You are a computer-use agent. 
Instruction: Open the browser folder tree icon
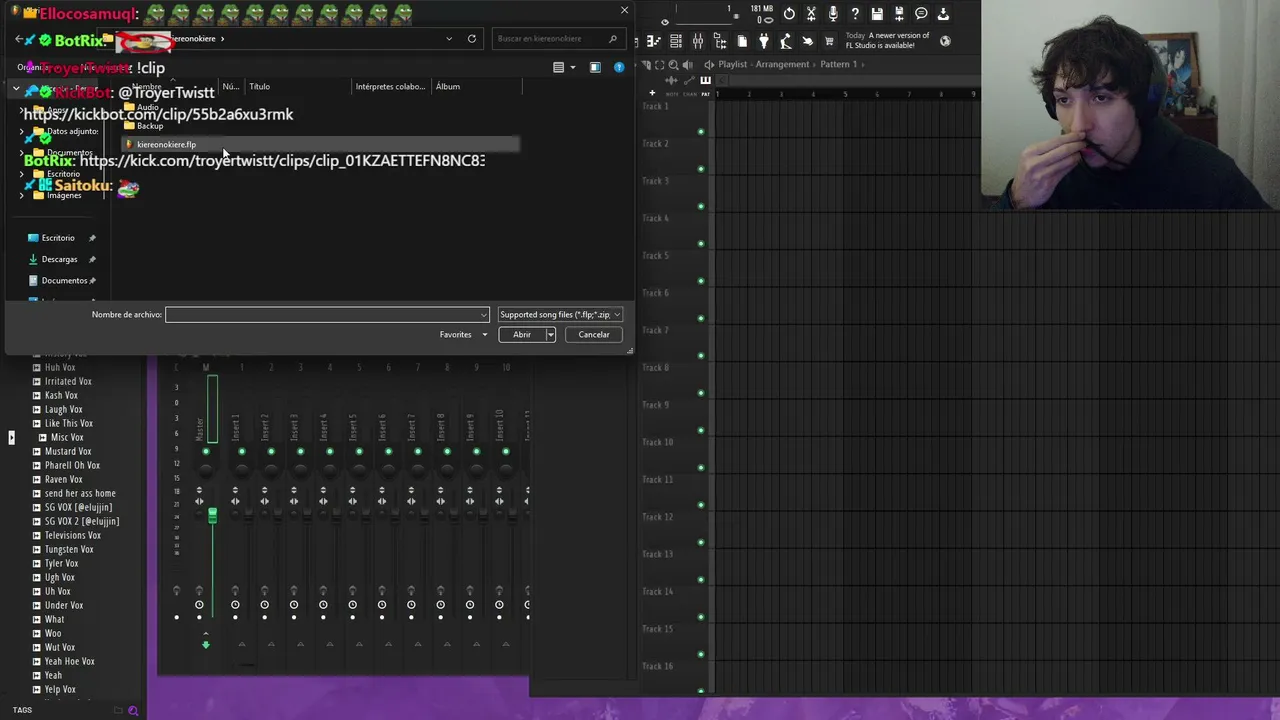click(x=720, y=41)
